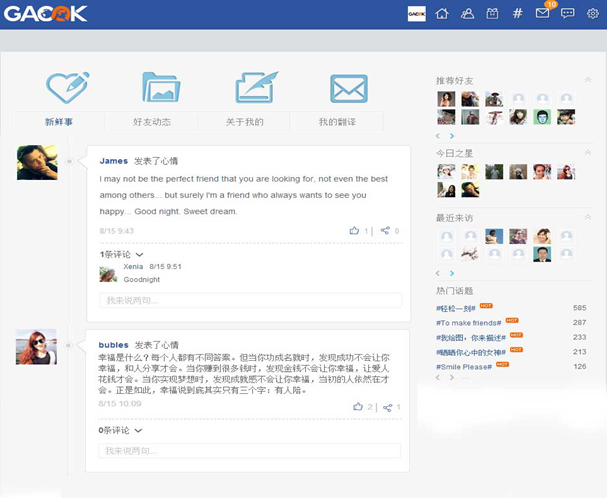Open the #我绘图，你来描述# topic

471,338
